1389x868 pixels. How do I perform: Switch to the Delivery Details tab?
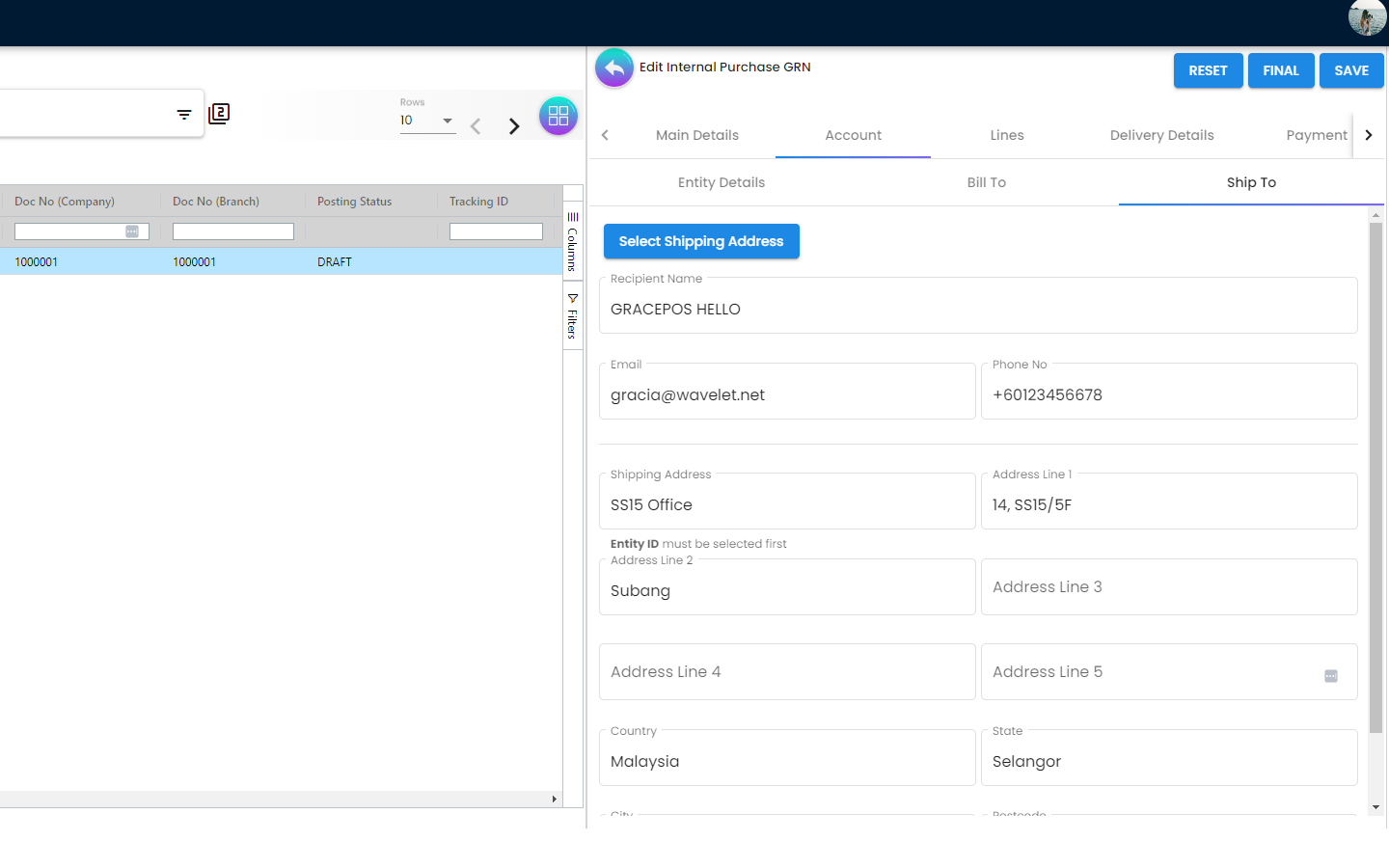(x=1161, y=135)
